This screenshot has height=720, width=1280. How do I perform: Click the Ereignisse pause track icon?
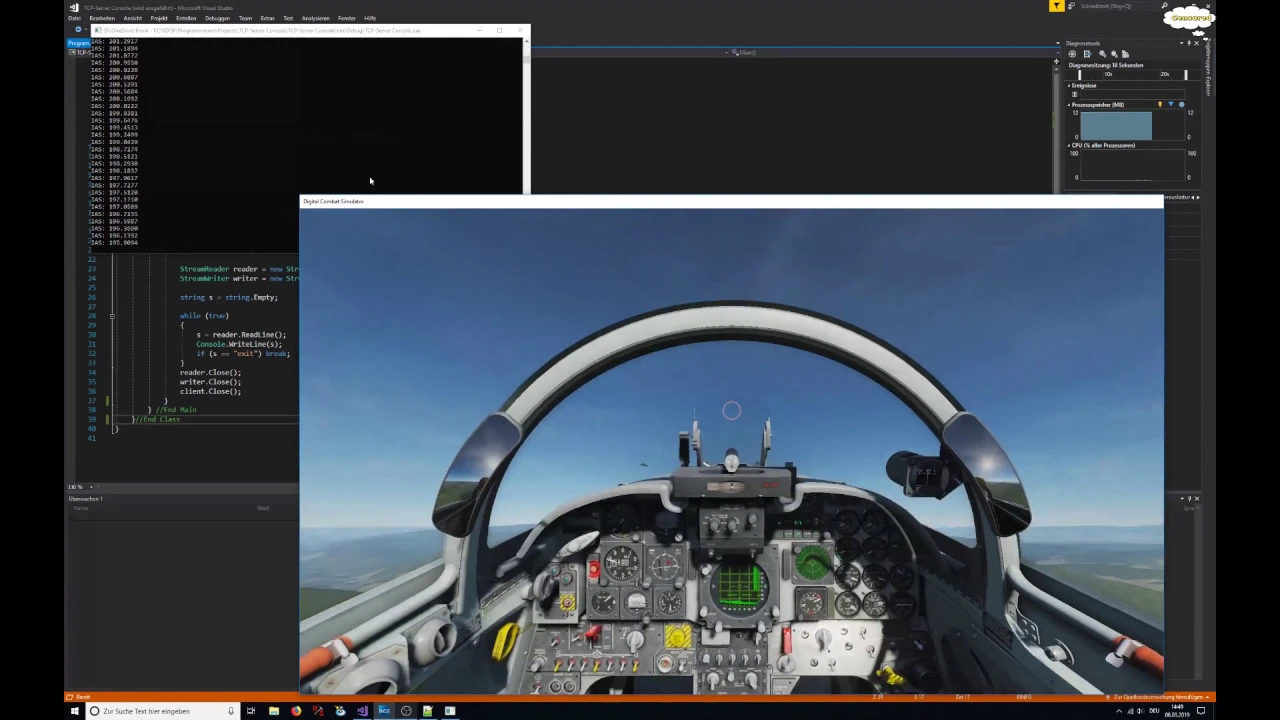[1075, 94]
